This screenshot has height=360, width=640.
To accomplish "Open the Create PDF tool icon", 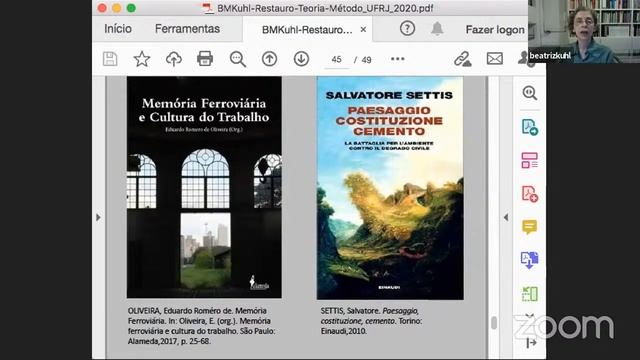I will pyautogui.click(x=529, y=193).
